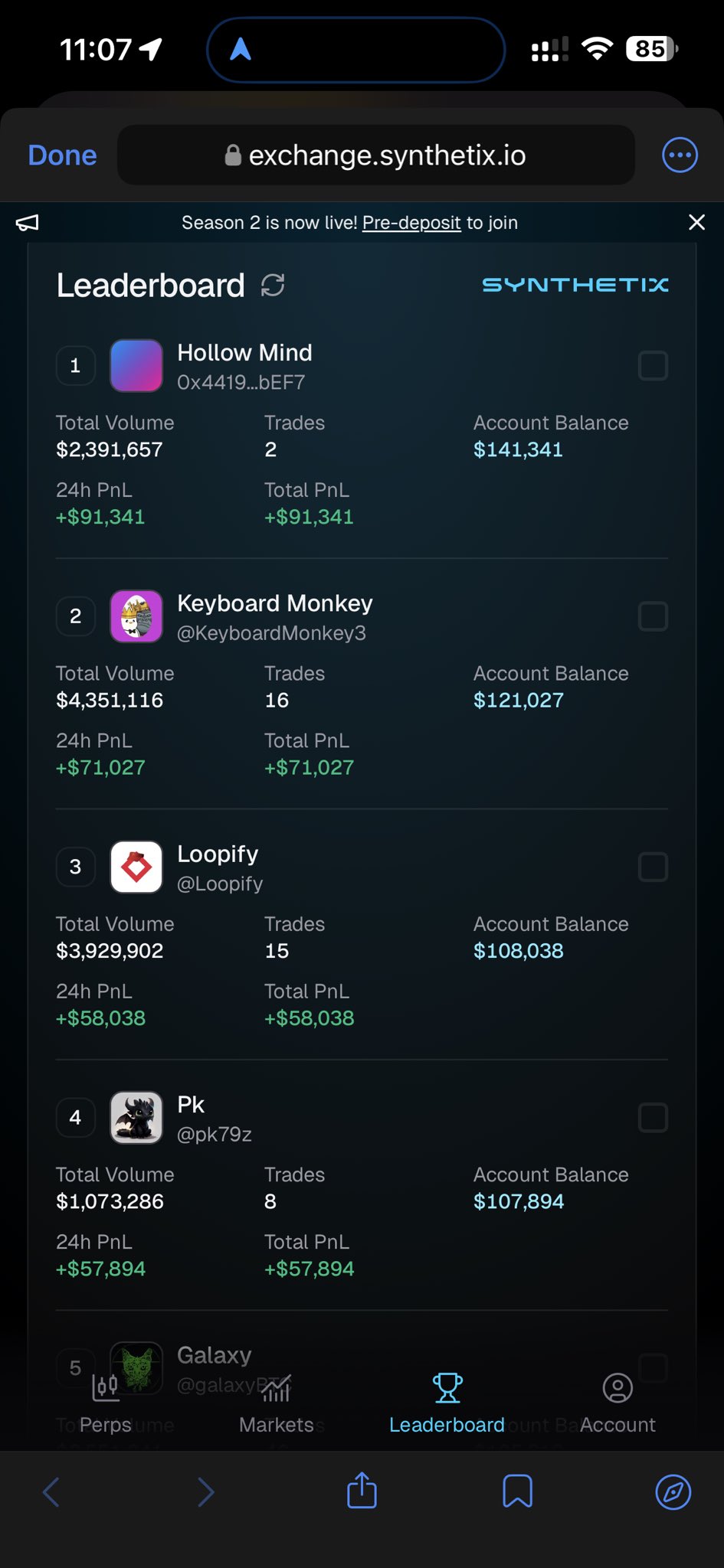Tap the exchange.synthetix.io address bar
Viewport: 724px width, 1568px height.
pyautogui.click(x=375, y=155)
